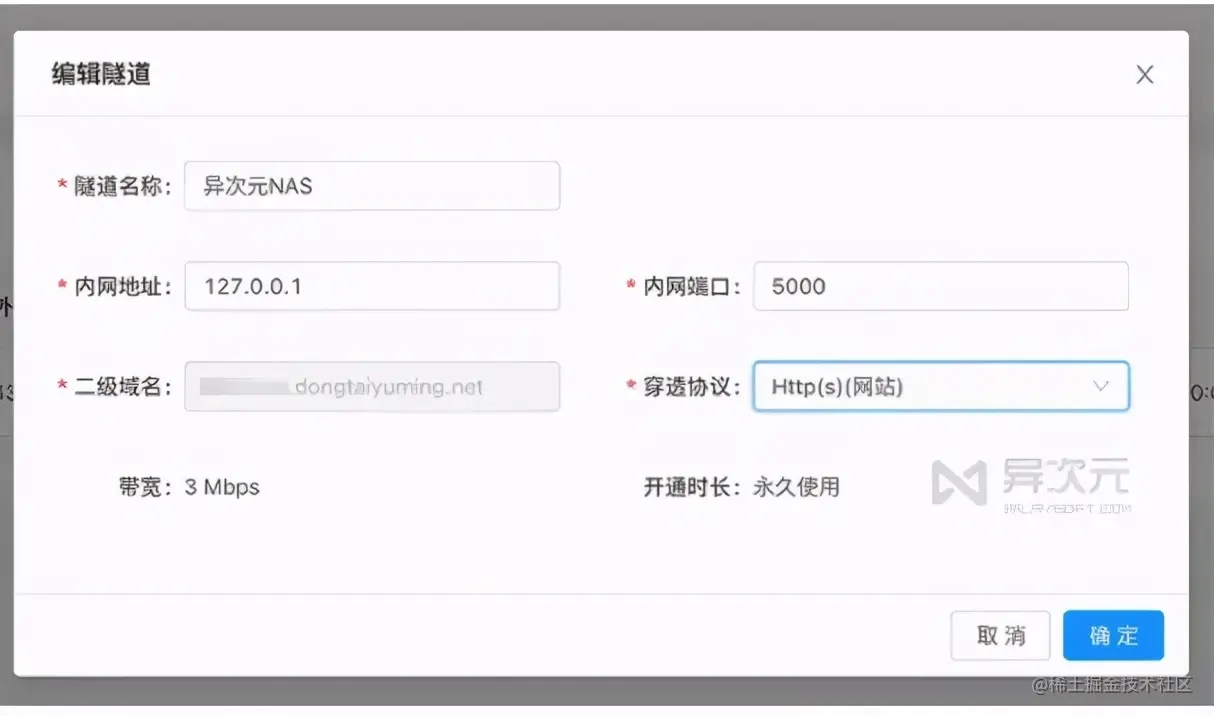Select the dongtaiyuming.net domain text

coord(390,386)
